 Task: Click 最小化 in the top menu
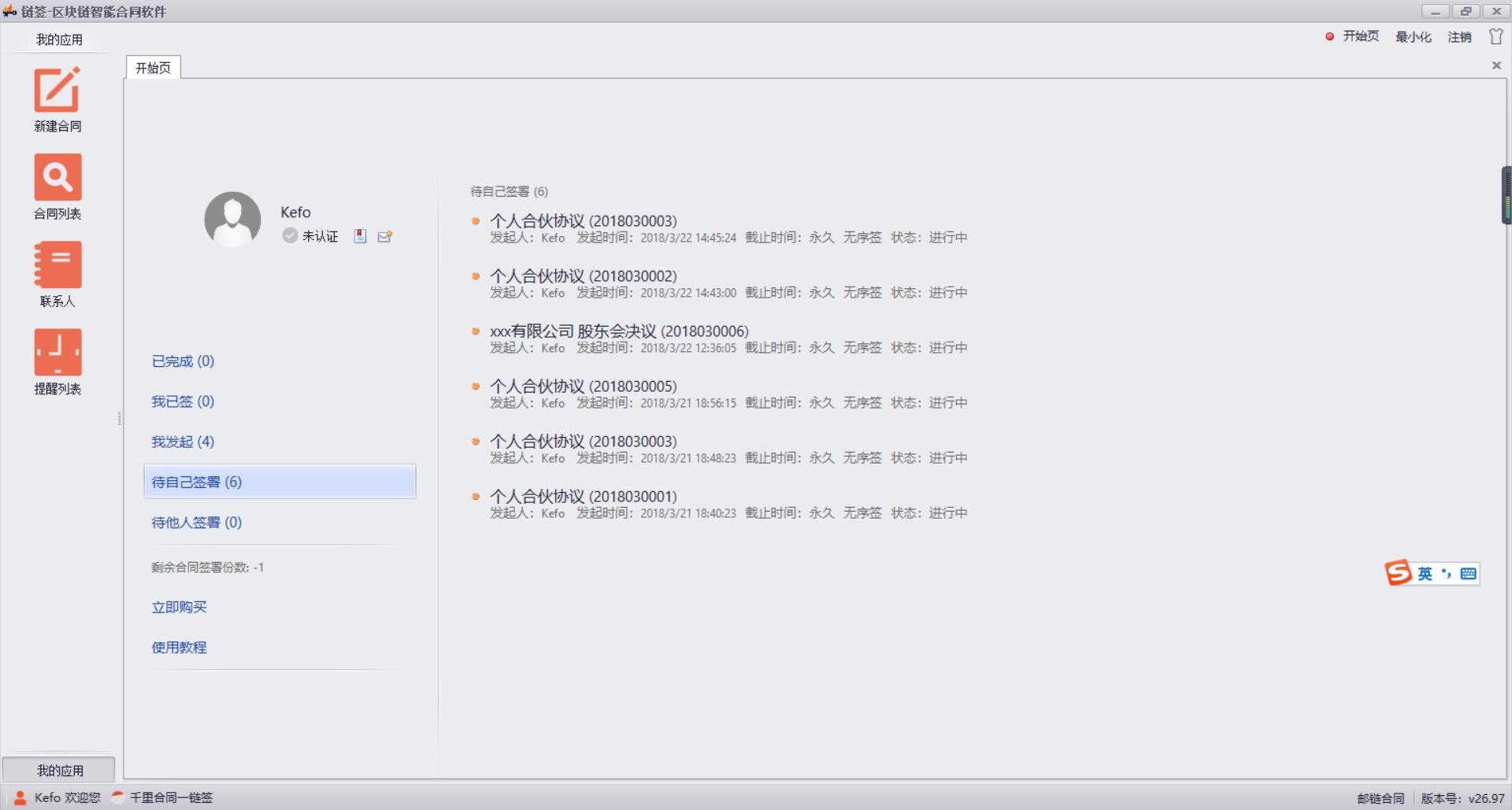tap(1414, 36)
